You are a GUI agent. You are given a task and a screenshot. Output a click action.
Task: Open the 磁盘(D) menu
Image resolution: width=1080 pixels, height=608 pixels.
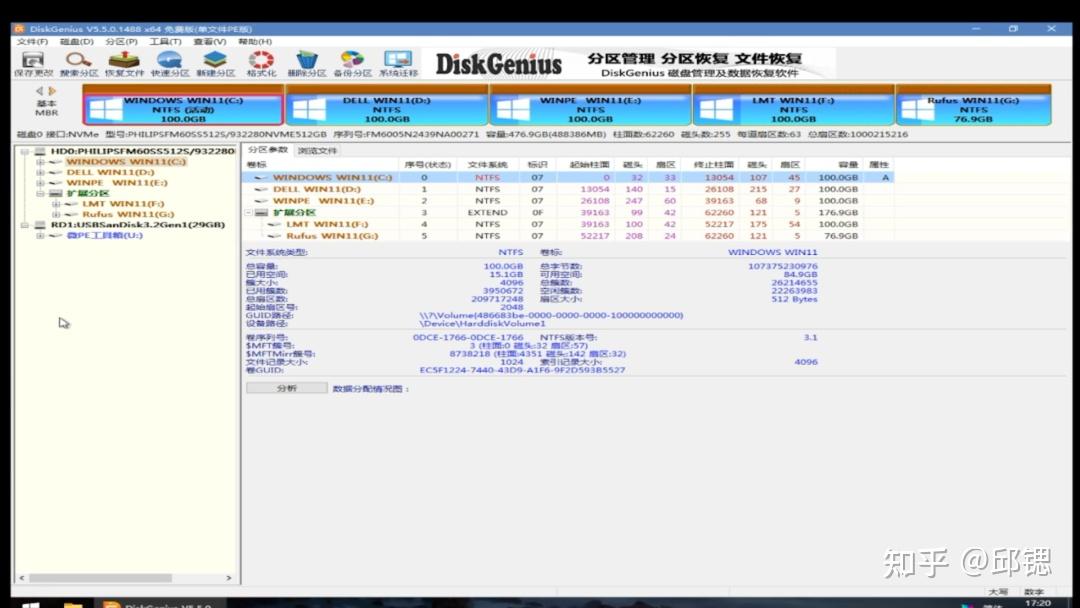pos(76,41)
